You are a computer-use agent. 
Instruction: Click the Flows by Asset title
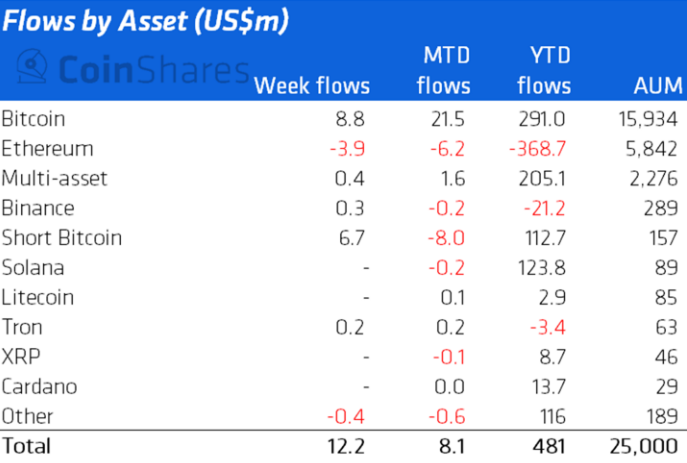tap(146, 22)
